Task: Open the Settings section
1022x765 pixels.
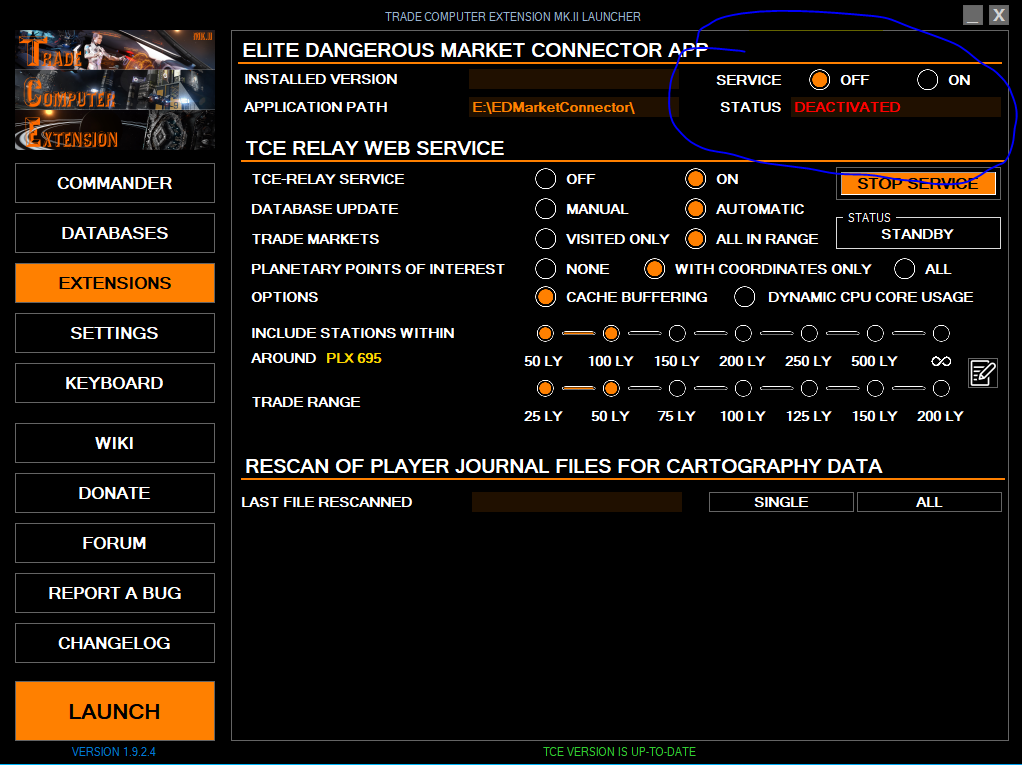Action: click(x=115, y=333)
